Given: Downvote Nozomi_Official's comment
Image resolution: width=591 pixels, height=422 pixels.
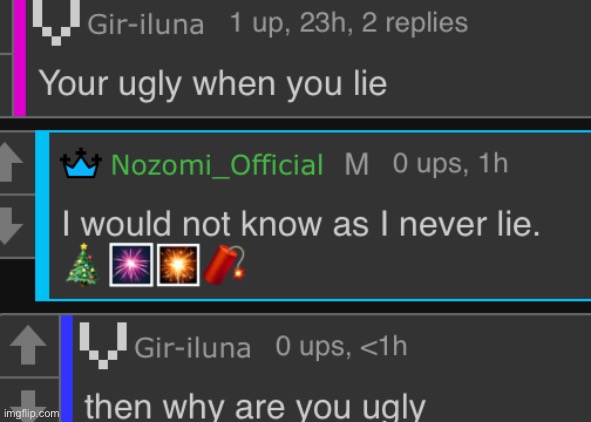Looking at the screenshot, I should point(11,225).
